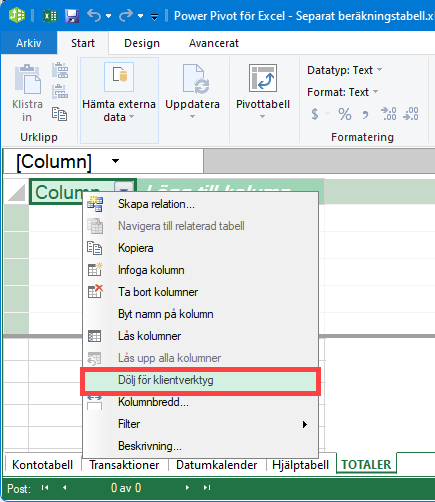Viewport: 435px width, 502px height.
Task: Select the TOTALER sheet tab
Action: 366,464
